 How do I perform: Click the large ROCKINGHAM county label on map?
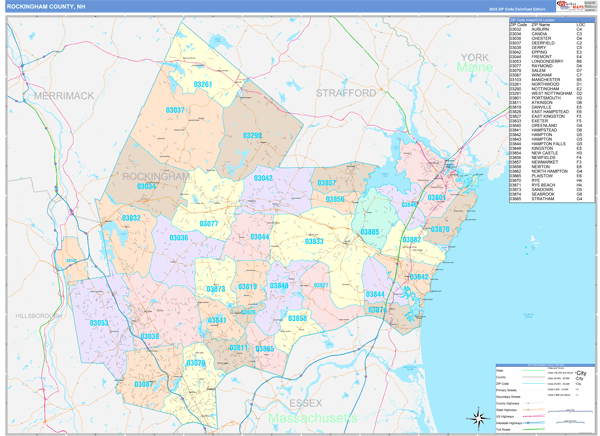156,176
